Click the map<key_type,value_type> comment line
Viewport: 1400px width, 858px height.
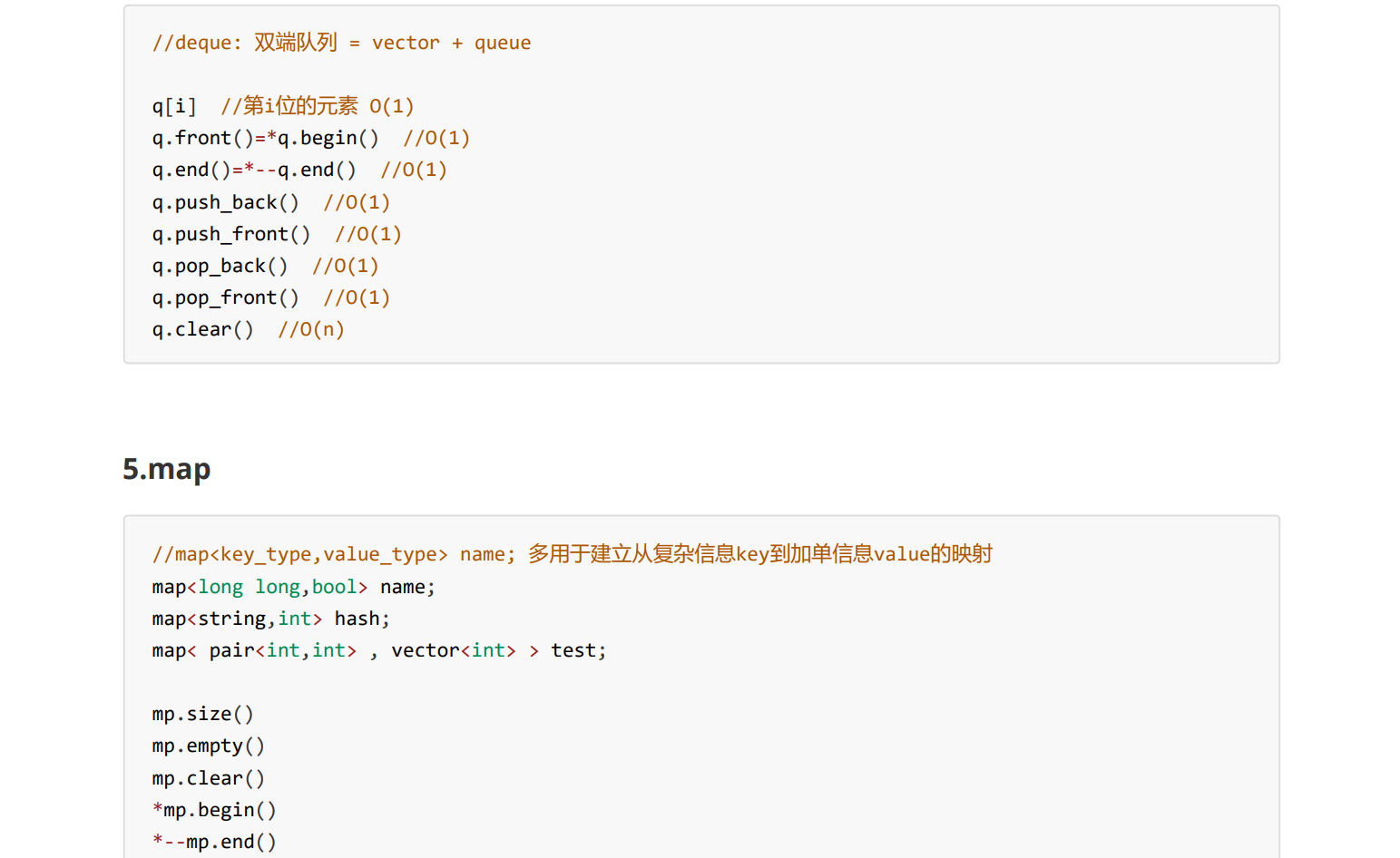click(573, 554)
